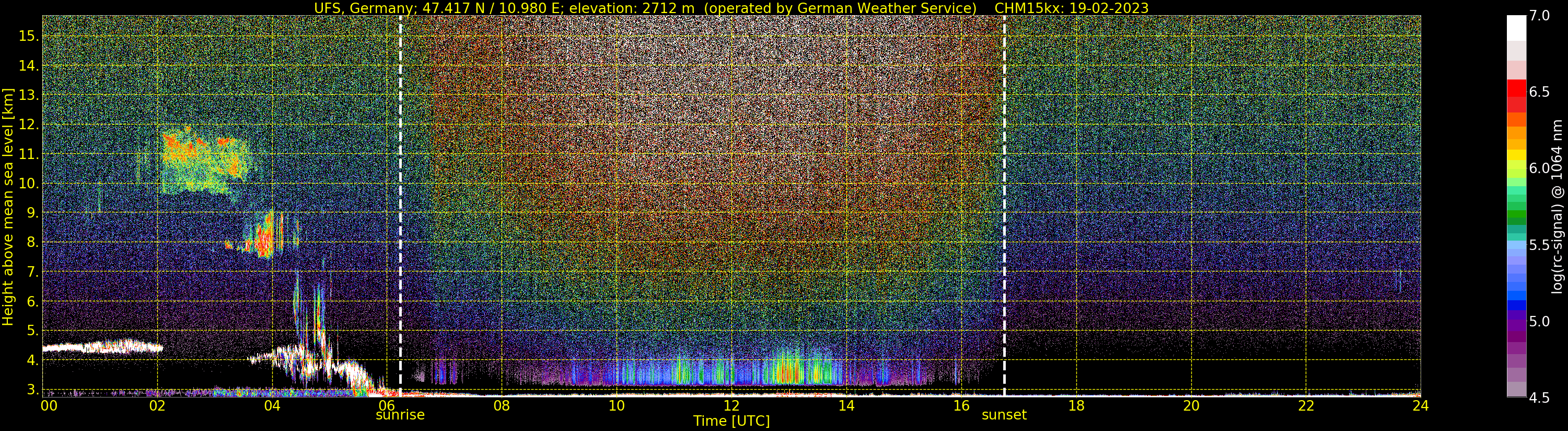Click the time tick label 08
This screenshot has width=1568, height=431.
tap(502, 405)
